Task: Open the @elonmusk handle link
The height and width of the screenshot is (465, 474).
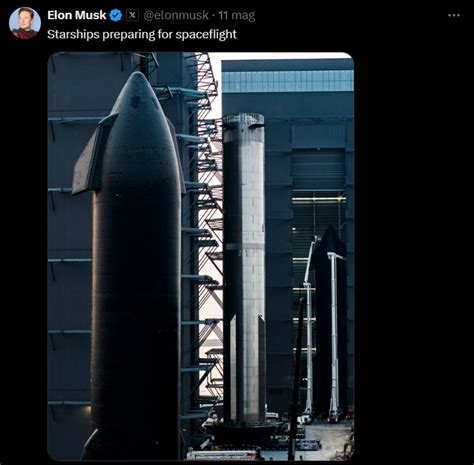Action: pyautogui.click(x=176, y=15)
